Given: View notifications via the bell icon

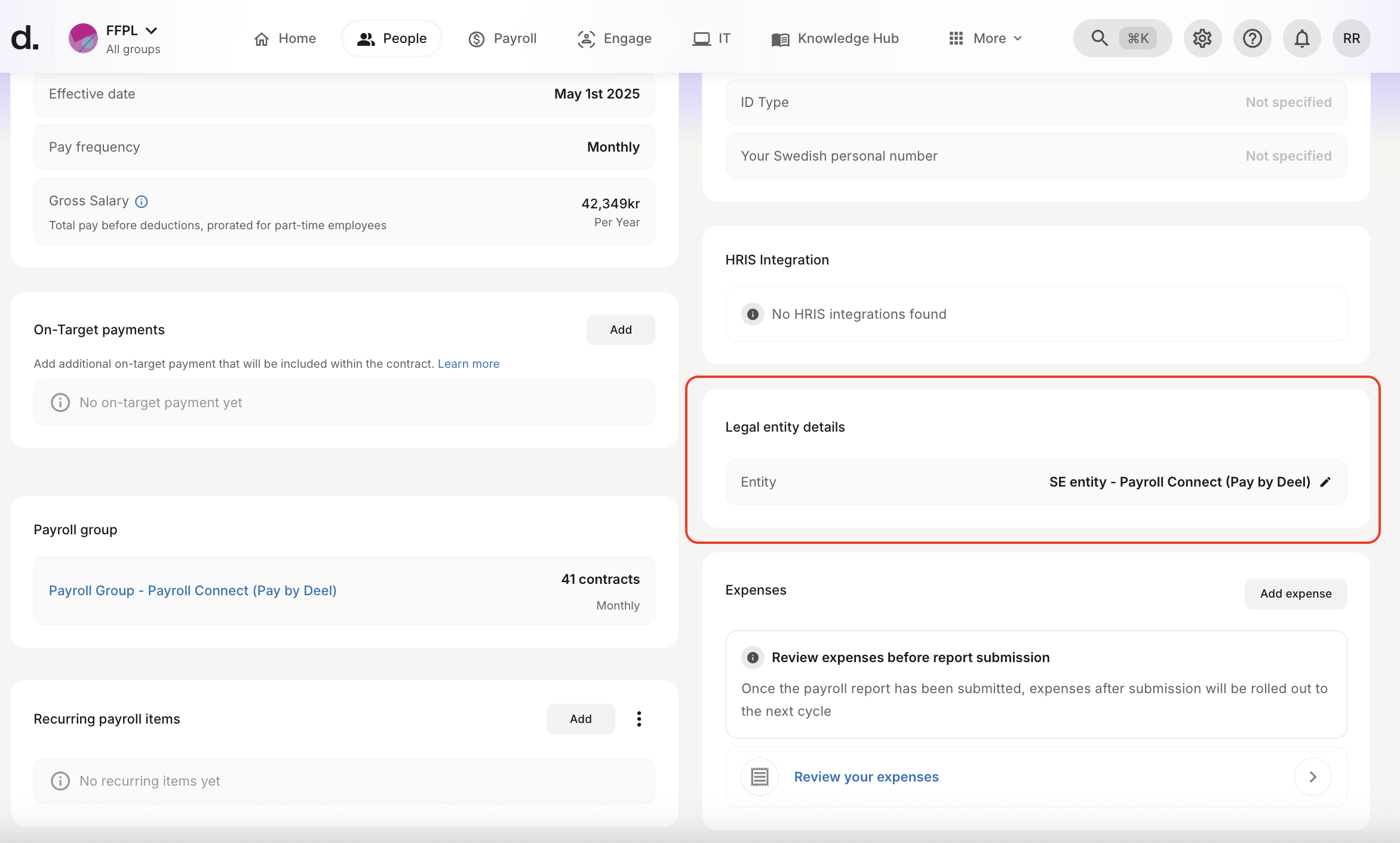Looking at the screenshot, I should [x=1301, y=38].
